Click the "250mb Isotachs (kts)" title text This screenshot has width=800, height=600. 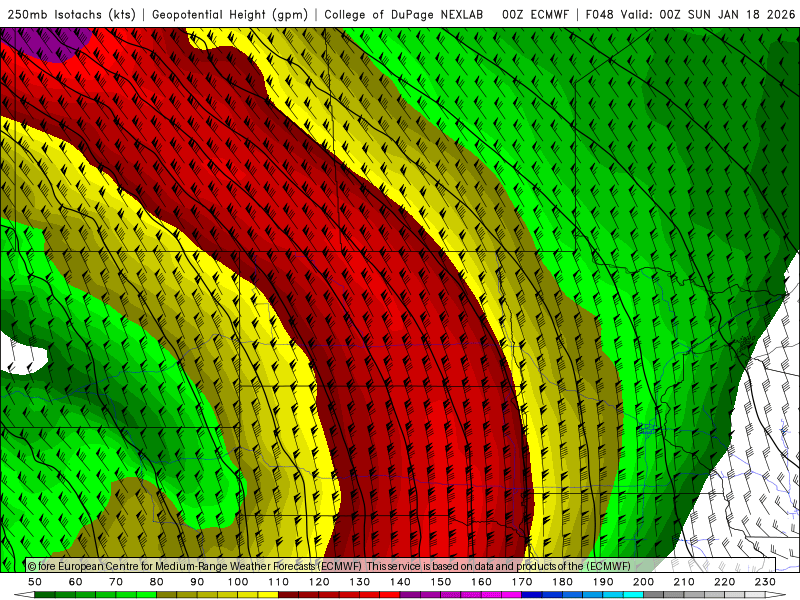[71, 14]
